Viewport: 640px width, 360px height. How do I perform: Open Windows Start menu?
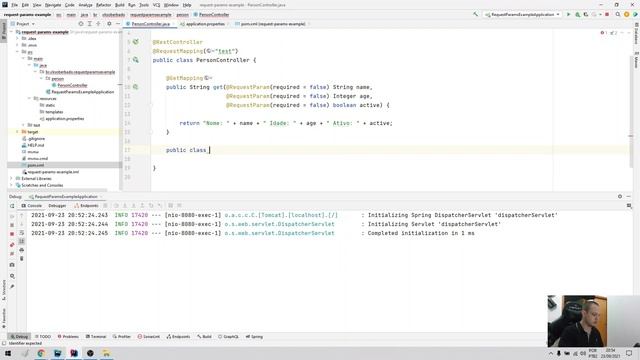(8, 353)
